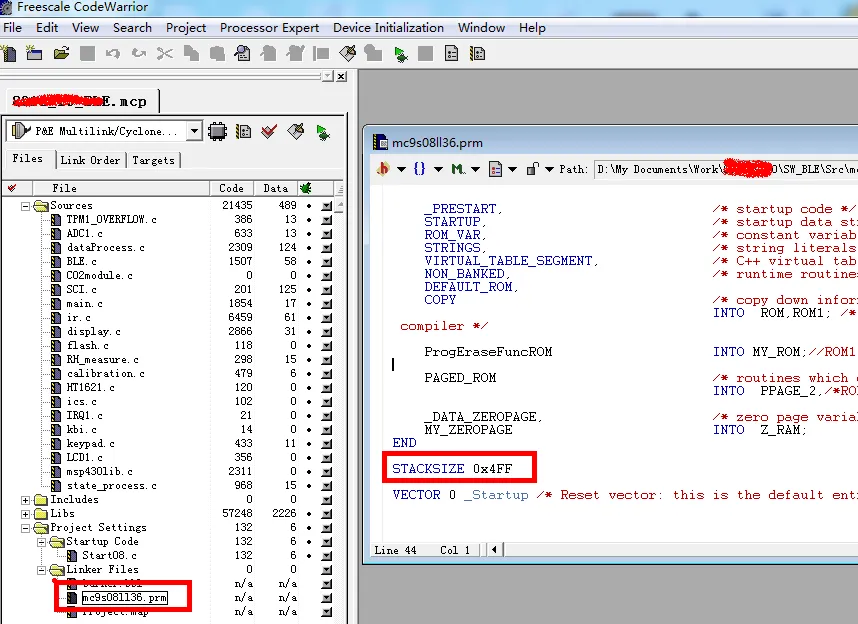The height and width of the screenshot is (624, 858).
Task: Click the markers 'M' icon in editor
Action: click(457, 169)
